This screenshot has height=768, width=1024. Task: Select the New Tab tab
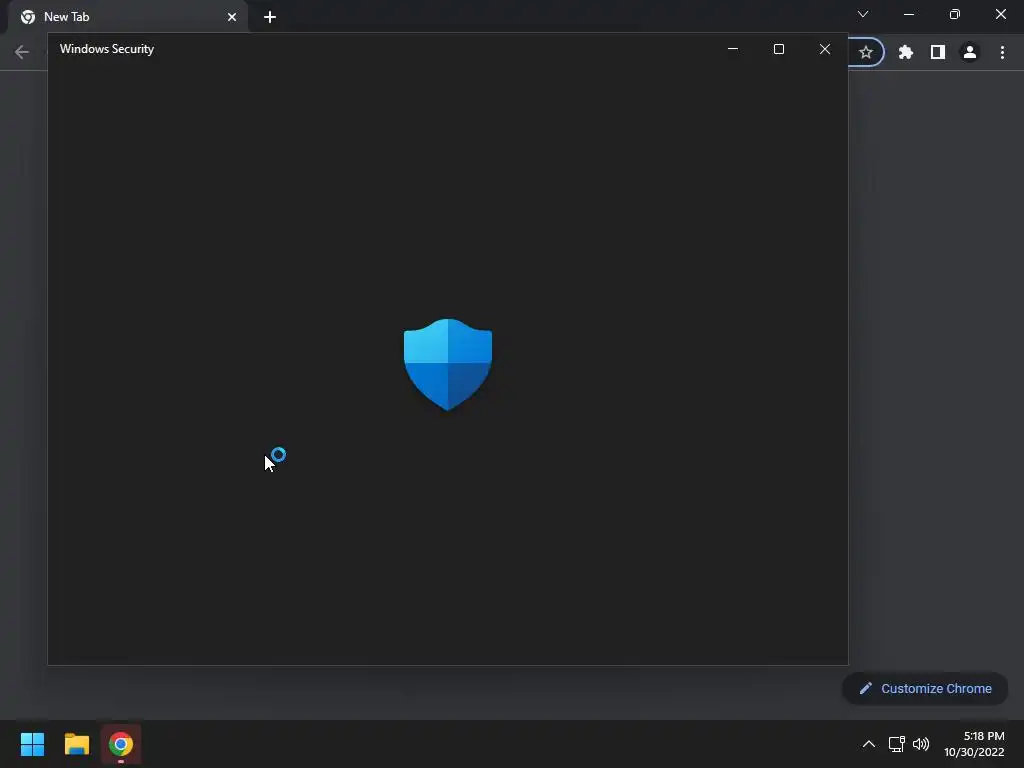pyautogui.click(x=128, y=17)
